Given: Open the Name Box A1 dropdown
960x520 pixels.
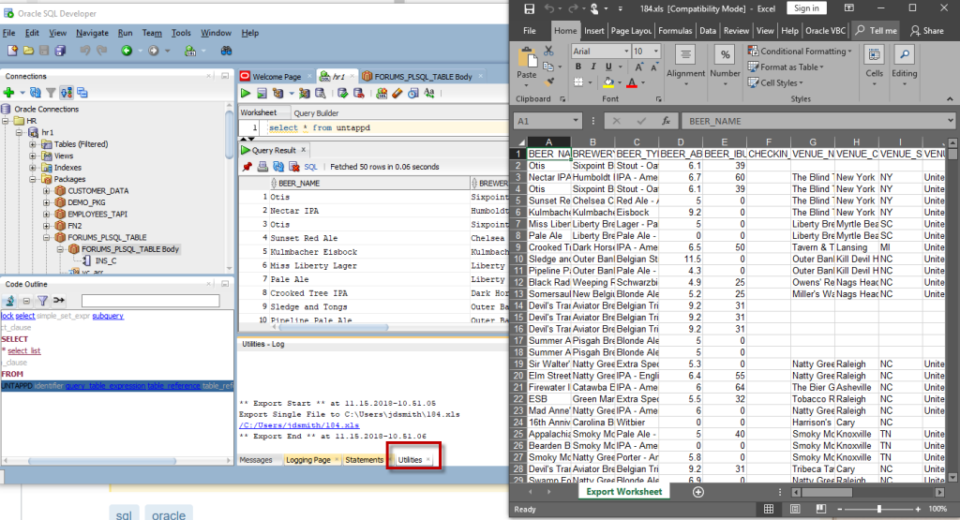Looking at the screenshot, I should coord(576,121).
